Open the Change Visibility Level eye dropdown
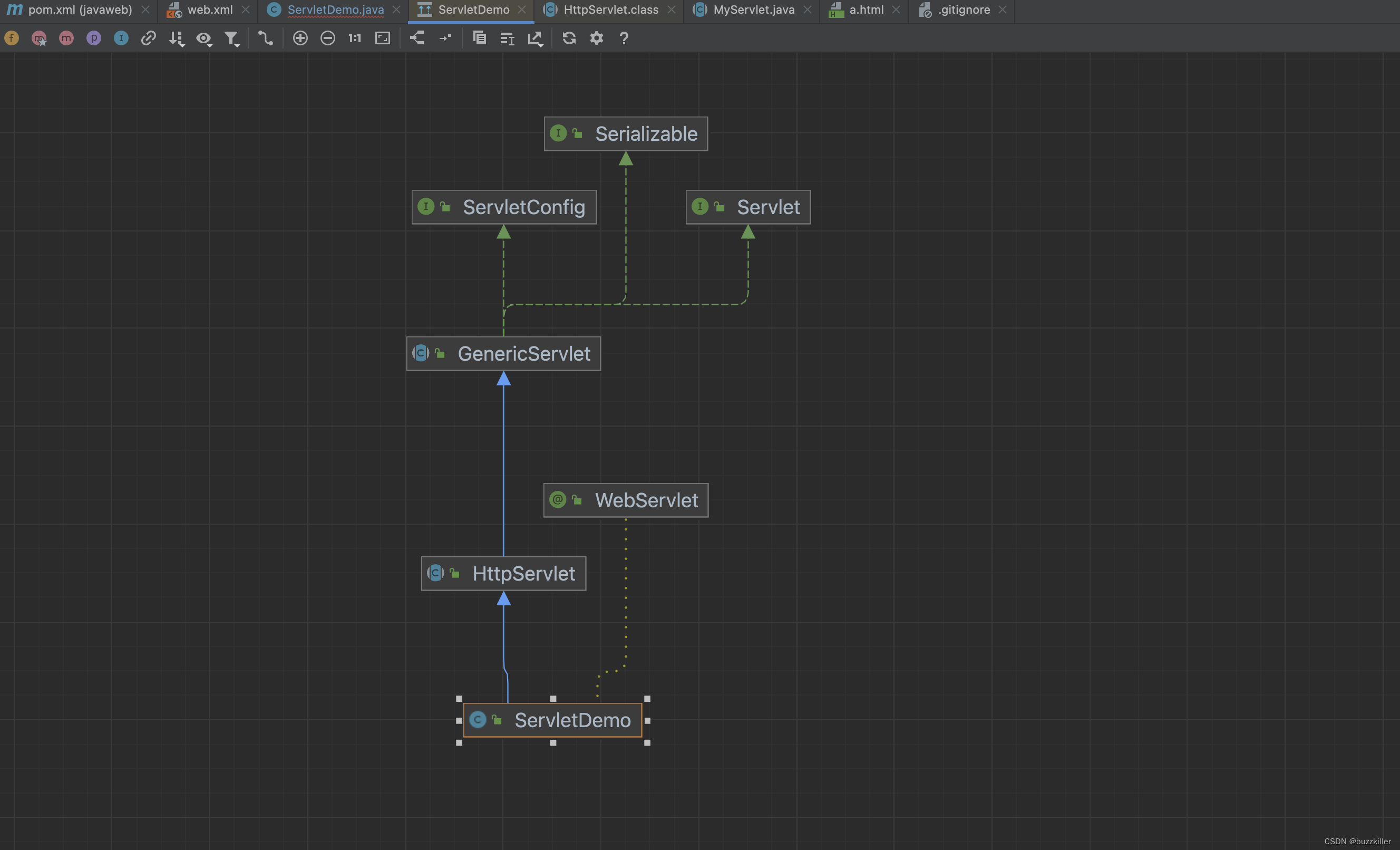This screenshot has height=850, width=1400. point(204,38)
